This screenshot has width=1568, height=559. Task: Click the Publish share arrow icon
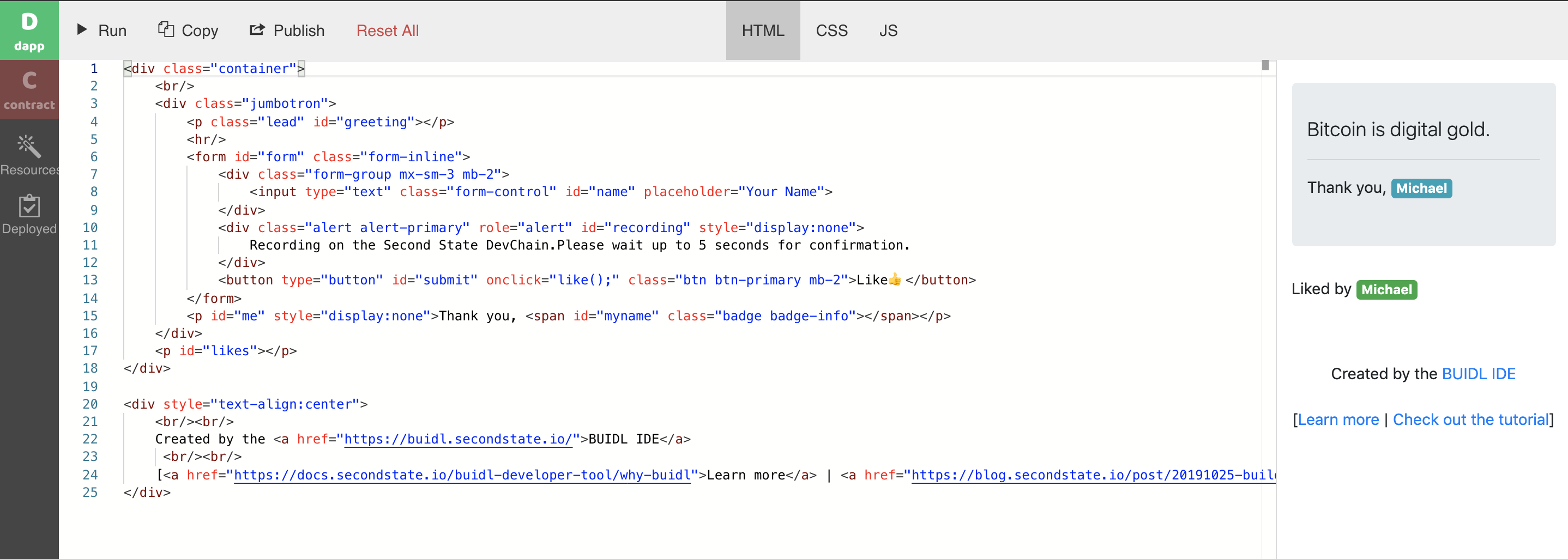click(x=257, y=30)
